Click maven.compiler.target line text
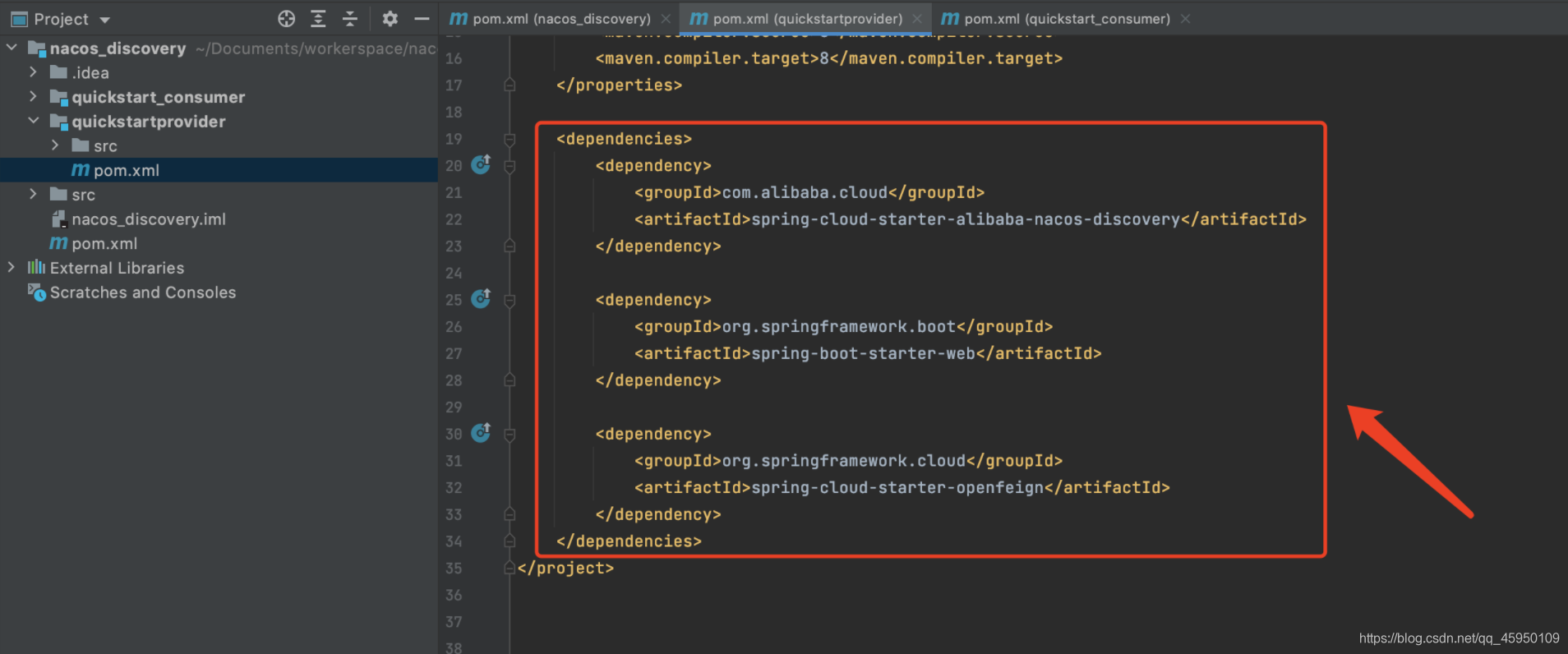This screenshot has height=654, width=1568. [829, 58]
